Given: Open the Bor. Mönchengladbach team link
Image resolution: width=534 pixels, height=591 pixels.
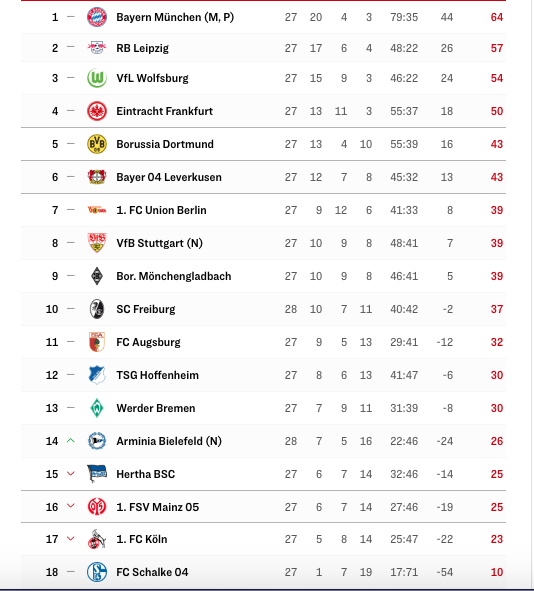Looking at the screenshot, I should tap(174, 276).
